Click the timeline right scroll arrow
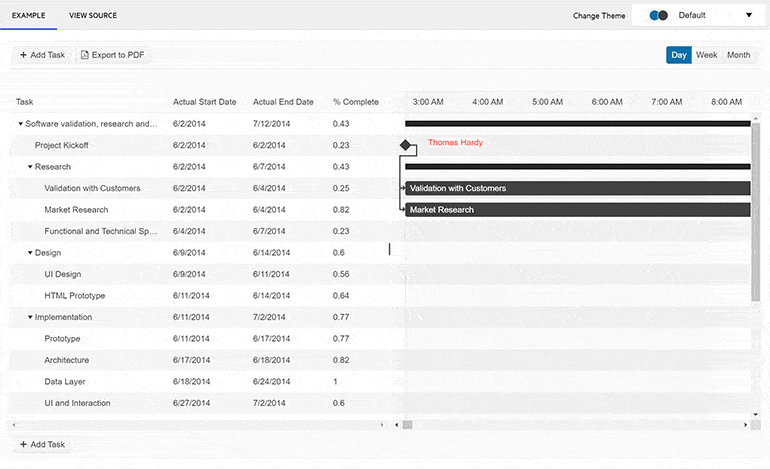The width and height of the screenshot is (770, 469). tap(745, 425)
